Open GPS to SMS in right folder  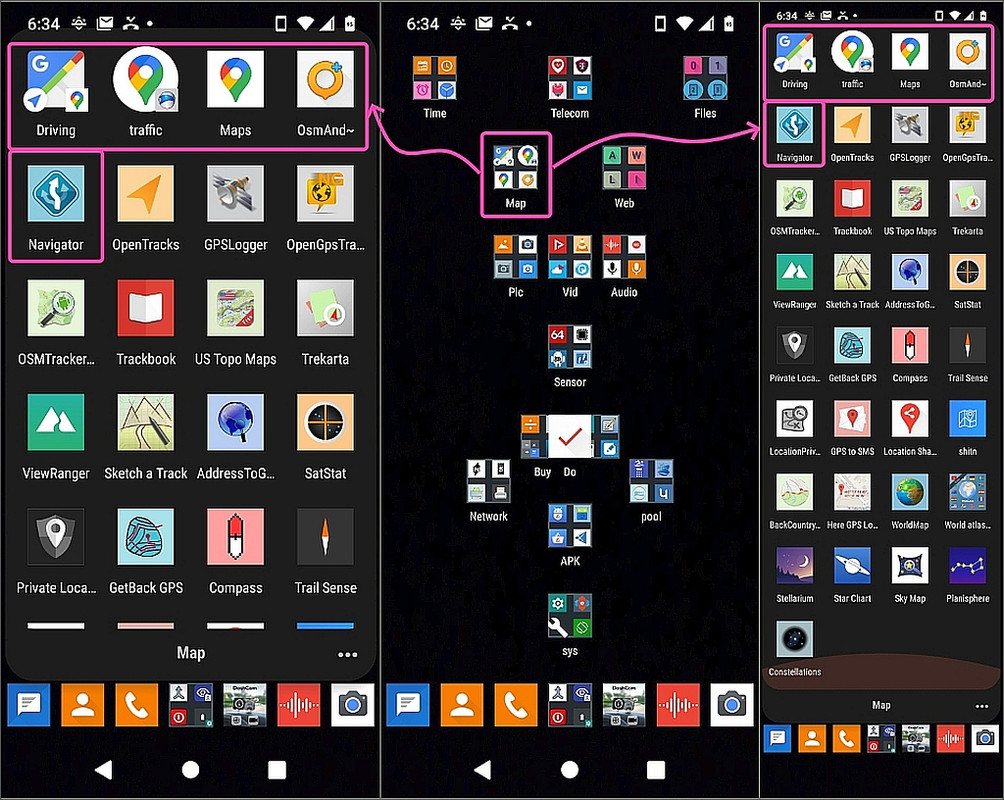[852, 418]
